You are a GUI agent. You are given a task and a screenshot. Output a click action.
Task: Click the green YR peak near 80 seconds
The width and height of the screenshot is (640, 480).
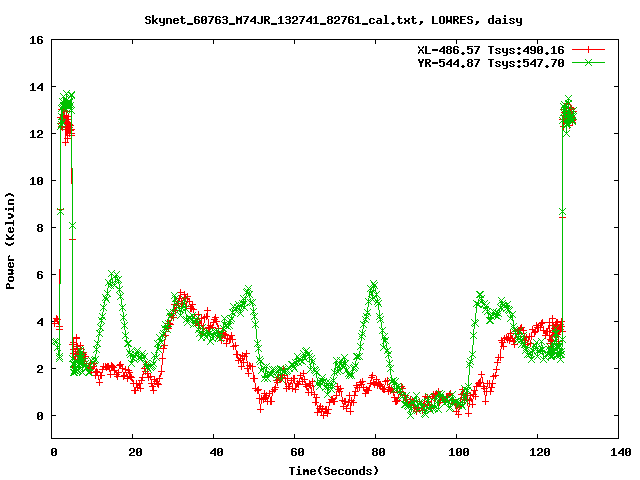(373, 284)
